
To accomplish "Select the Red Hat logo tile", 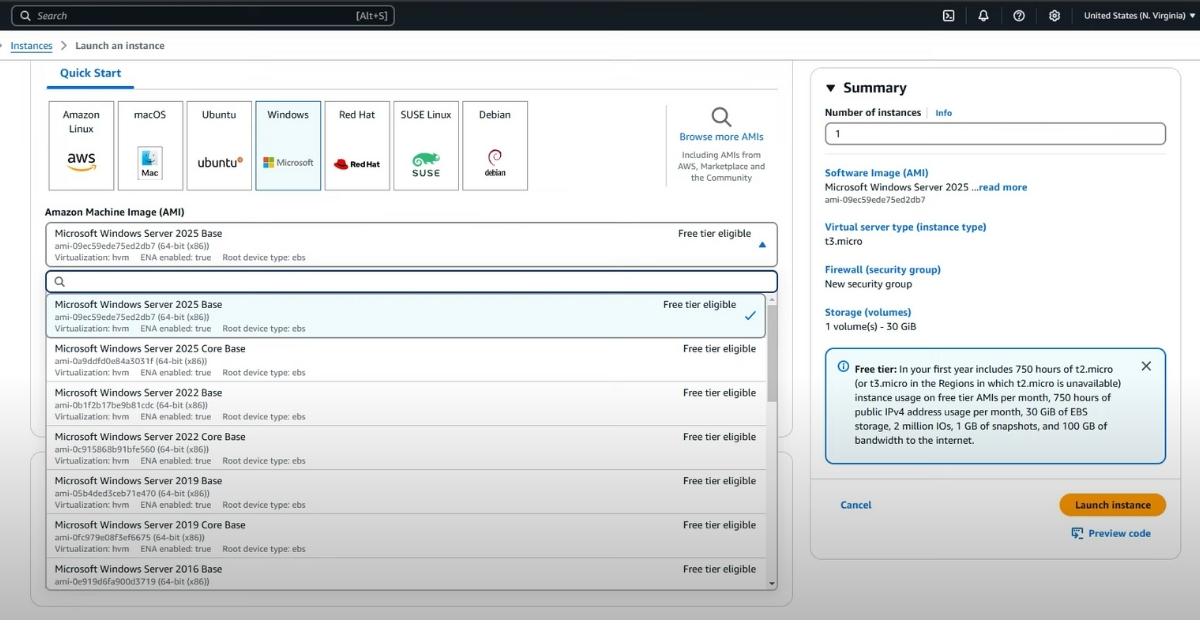I will coord(357,146).
